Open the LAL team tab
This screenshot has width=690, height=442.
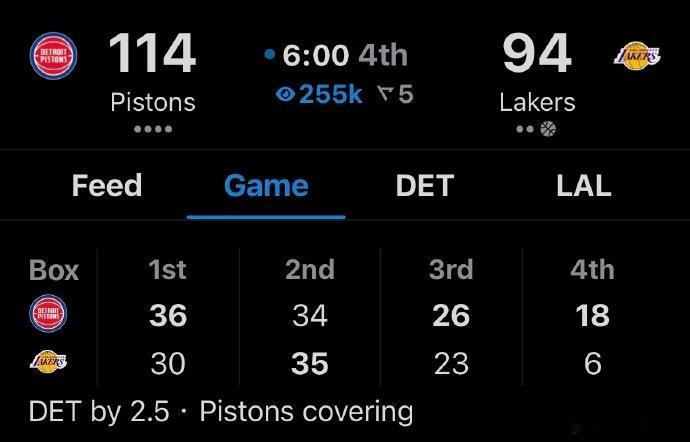[x=583, y=185]
